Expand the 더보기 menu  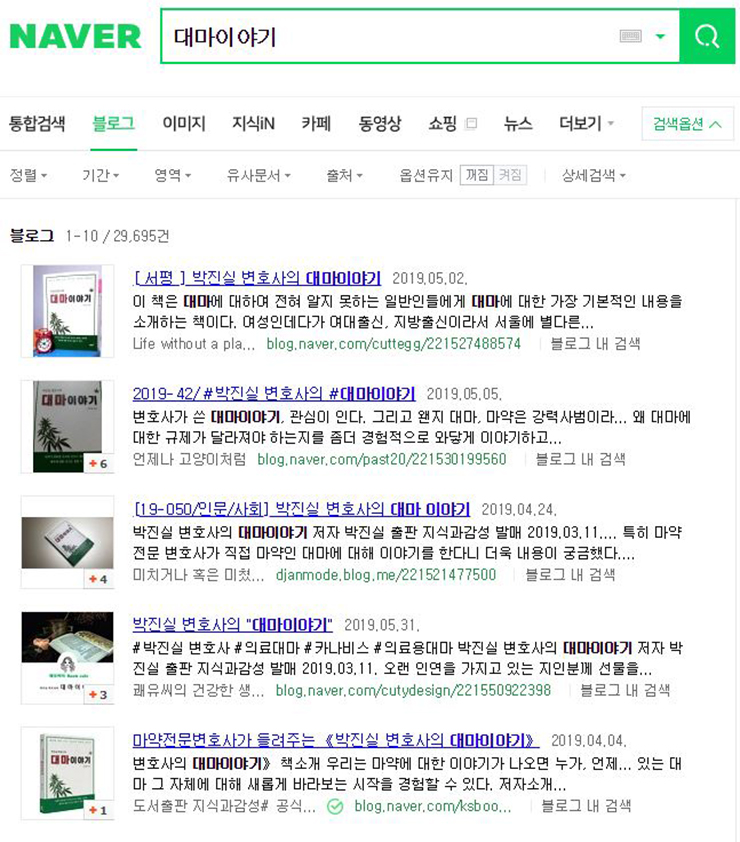pyautogui.click(x=586, y=124)
